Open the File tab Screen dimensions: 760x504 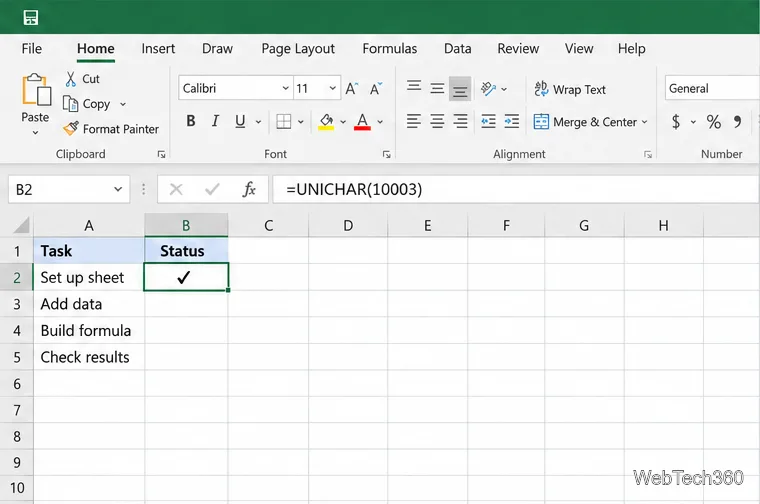tap(32, 48)
